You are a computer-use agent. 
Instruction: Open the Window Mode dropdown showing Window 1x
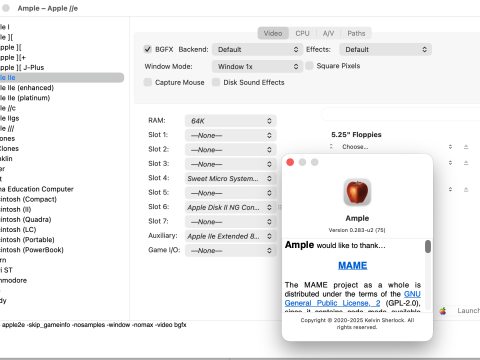[x=257, y=66]
